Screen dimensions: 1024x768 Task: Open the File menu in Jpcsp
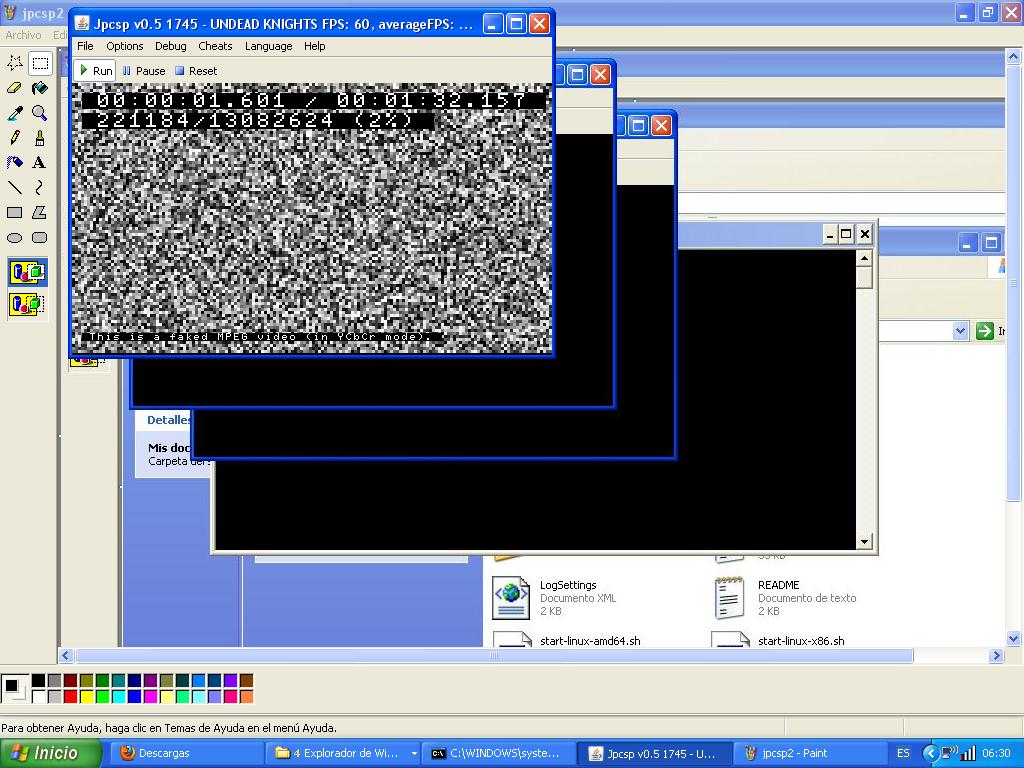tap(85, 46)
